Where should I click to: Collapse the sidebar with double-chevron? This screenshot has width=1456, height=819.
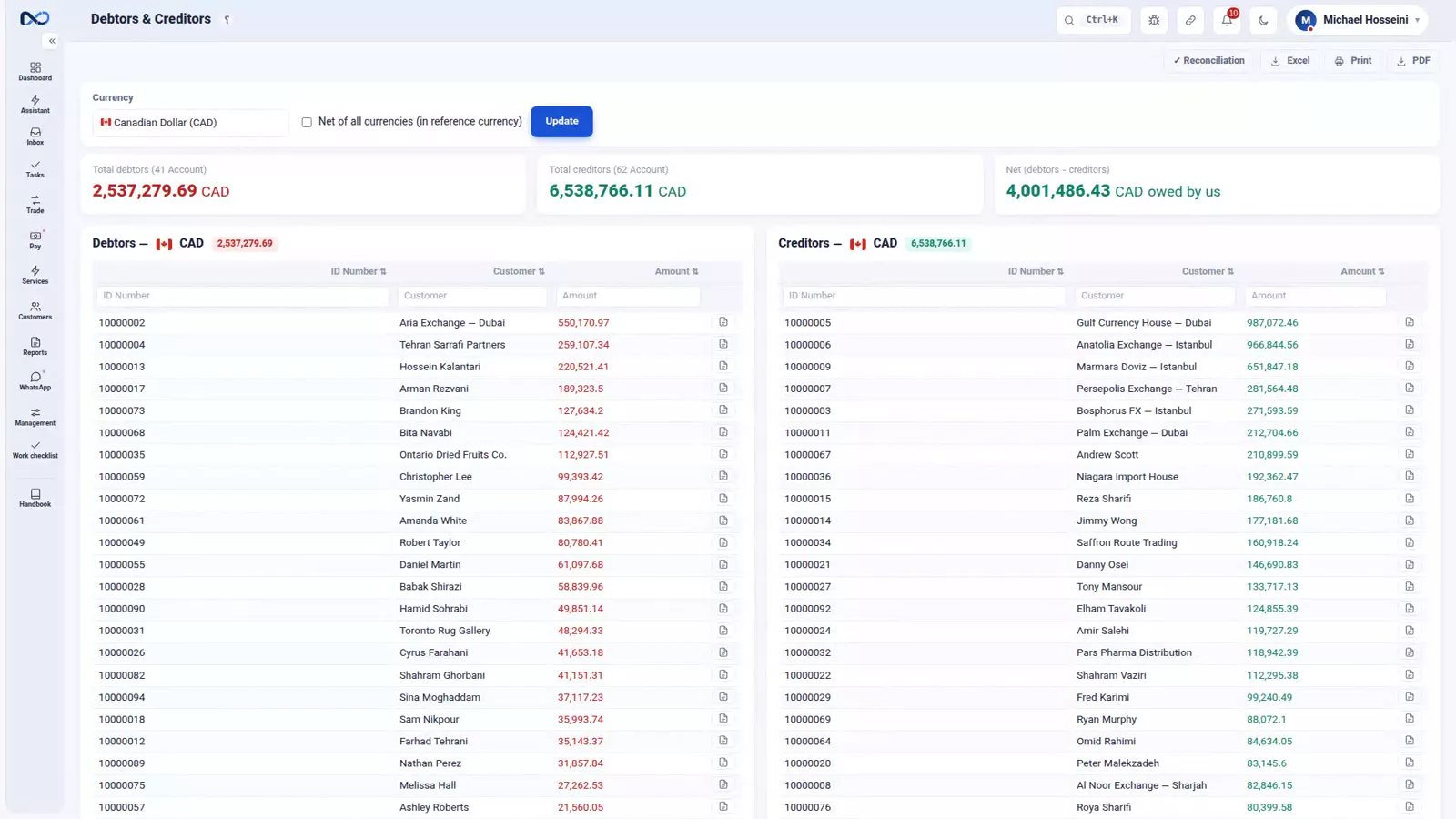[x=52, y=41]
